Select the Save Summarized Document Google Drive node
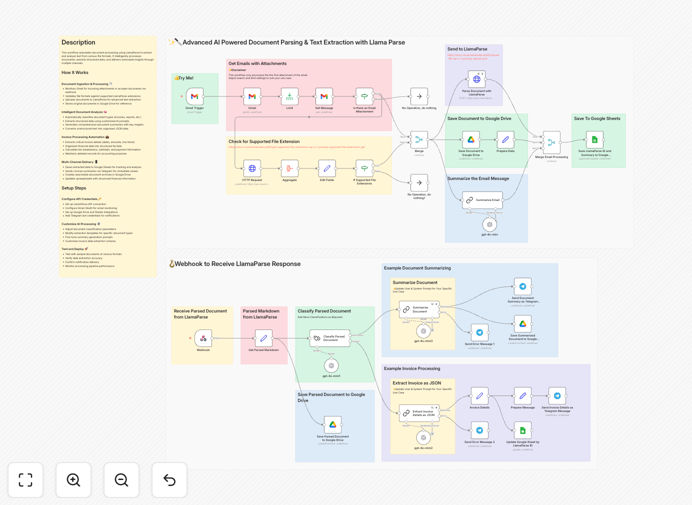Viewport: 692px width, 505px height. coord(523,324)
